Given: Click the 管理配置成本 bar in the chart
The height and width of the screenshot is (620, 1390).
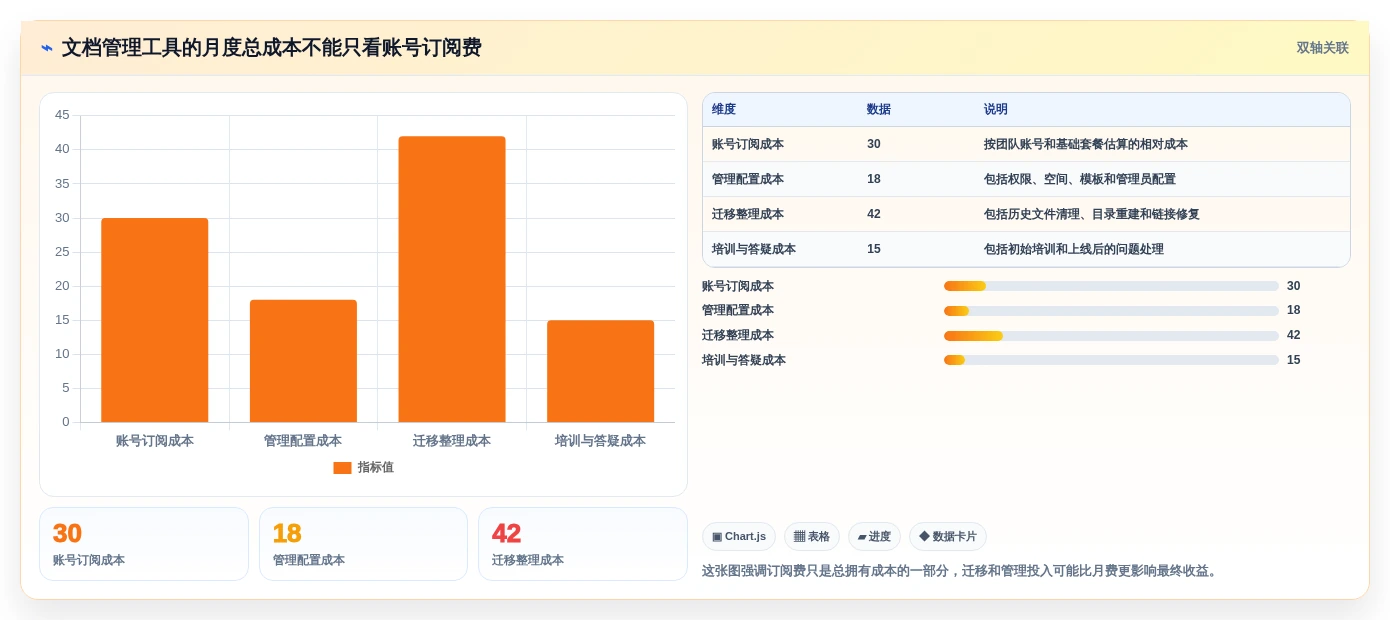Looking at the screenshot, I should click(303, 361).
